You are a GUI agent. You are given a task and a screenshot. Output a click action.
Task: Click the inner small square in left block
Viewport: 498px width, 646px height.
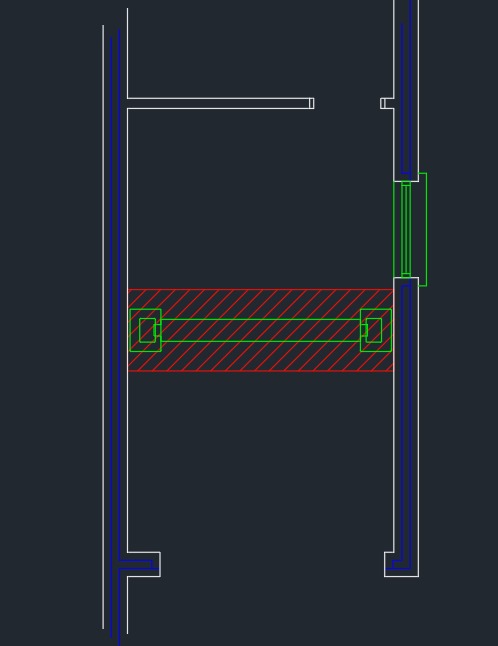tap(147, 330)
